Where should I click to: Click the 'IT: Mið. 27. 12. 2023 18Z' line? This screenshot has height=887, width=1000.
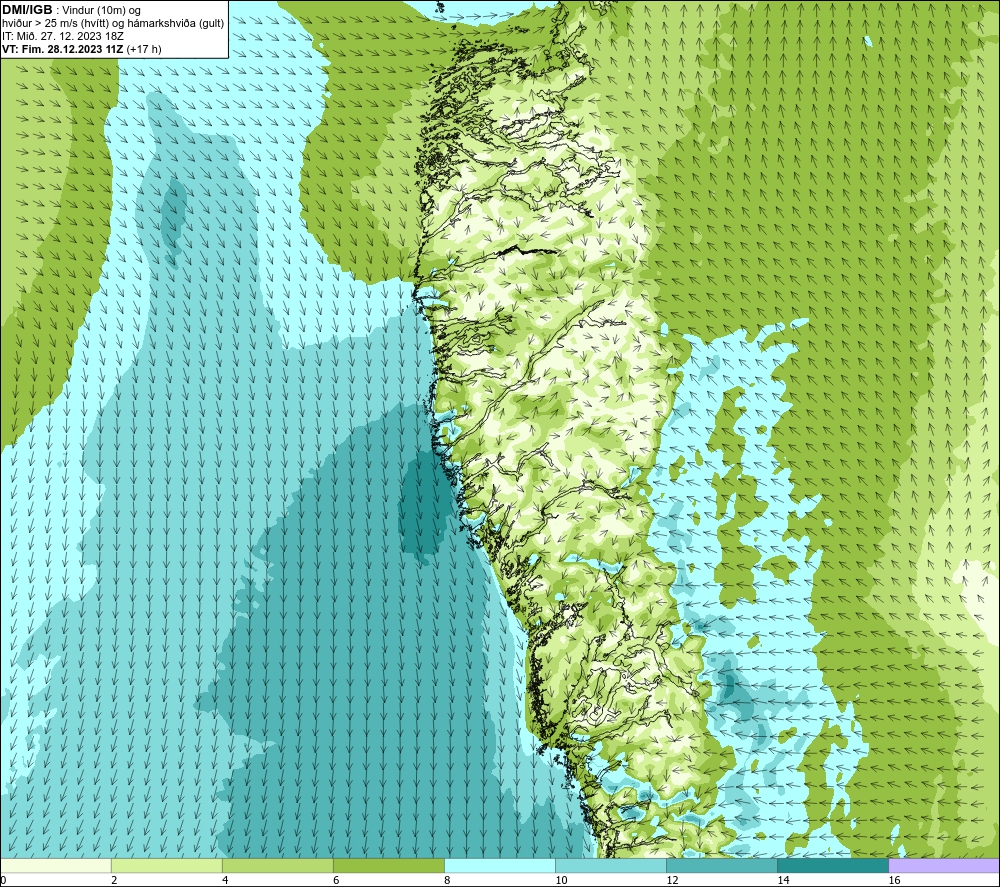tap(63, 36)
